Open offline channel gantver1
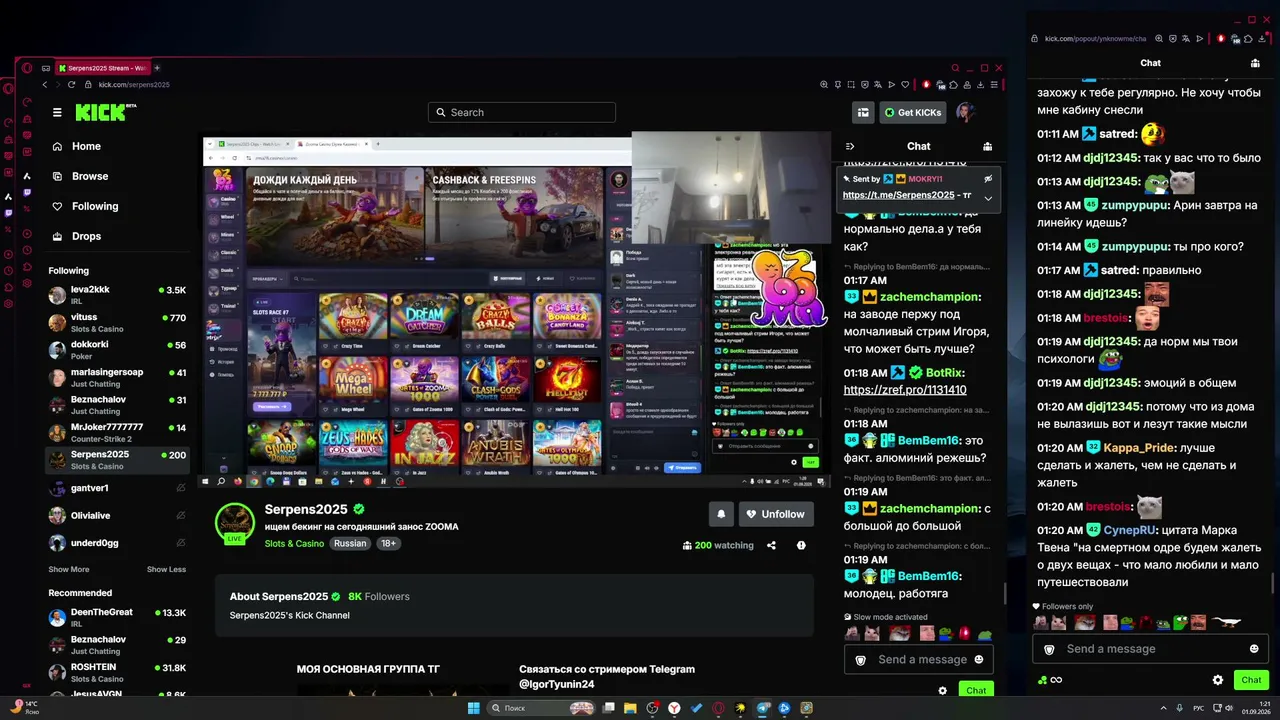The height and width of the screenshot is (720, 1280). pyautogui.click(x=117, y=488)
